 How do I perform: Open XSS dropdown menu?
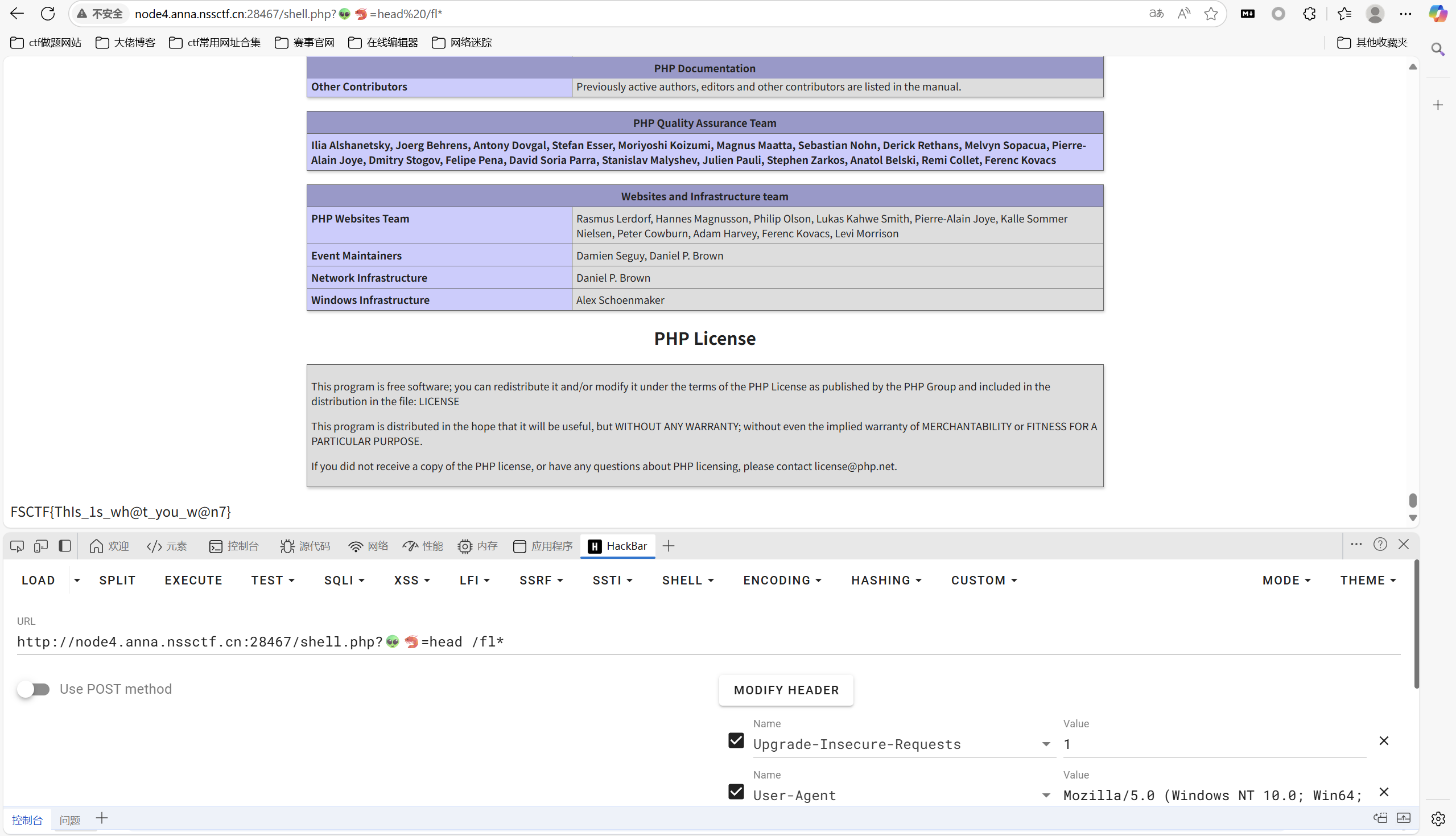(x=412, y=580)
